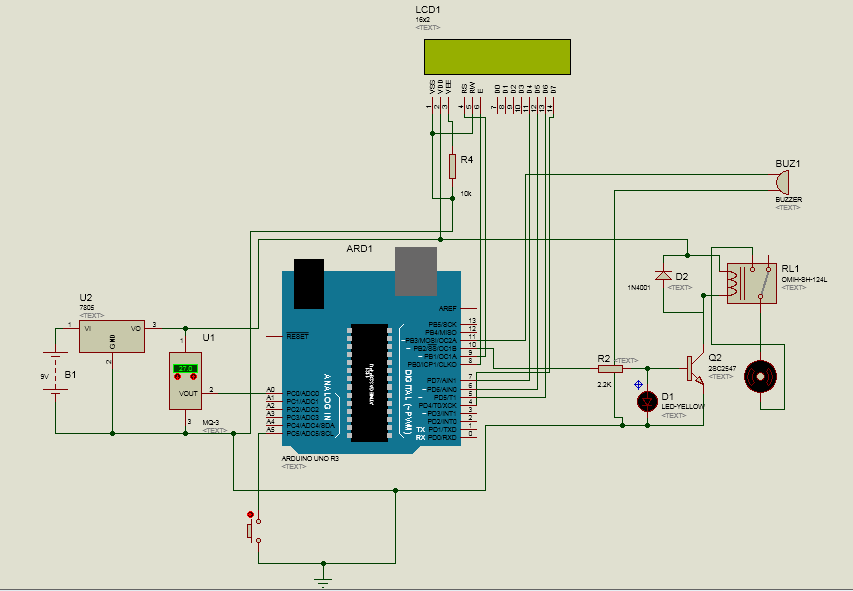853x591 pixels.
Task: Select the R2 resistor symbol
Action: tap(610, 369)
